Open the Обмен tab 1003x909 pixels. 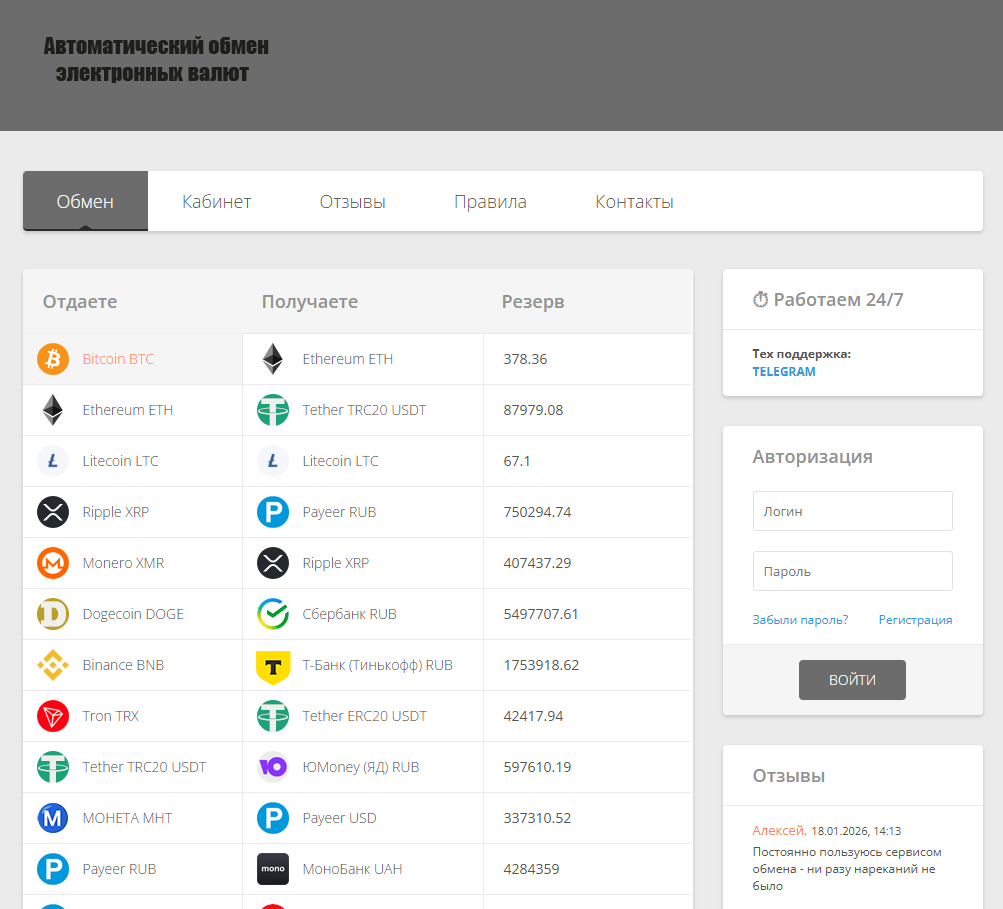(x=85, y=202)
